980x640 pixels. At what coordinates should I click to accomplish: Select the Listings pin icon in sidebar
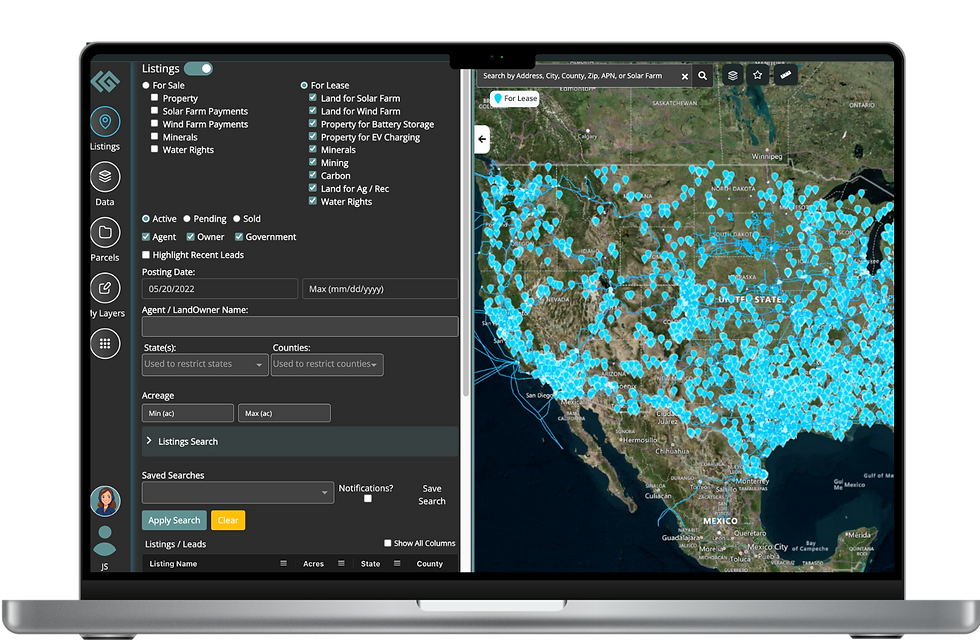(x=105, y=124)
